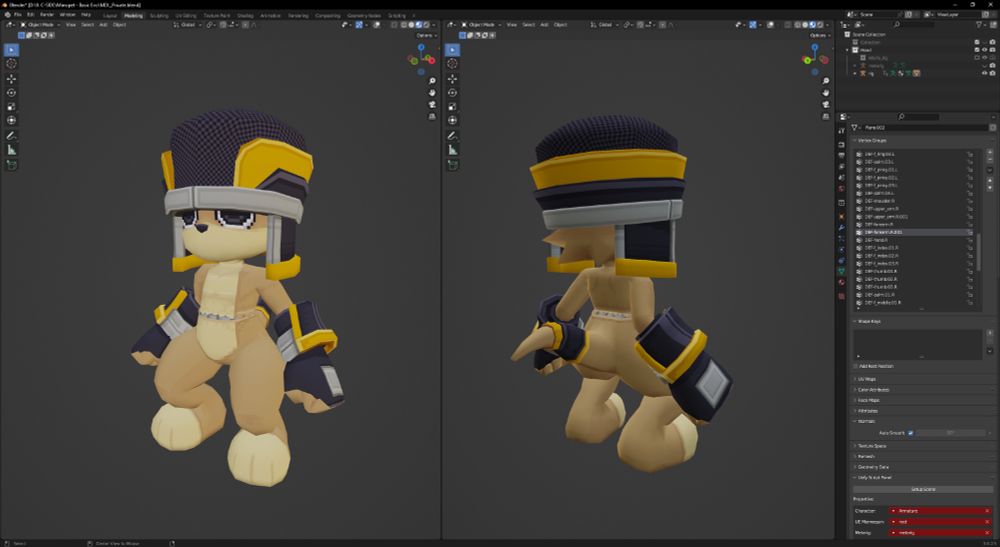Click the pan hand icon in left viewport
1000x547 pixels.
432,92
